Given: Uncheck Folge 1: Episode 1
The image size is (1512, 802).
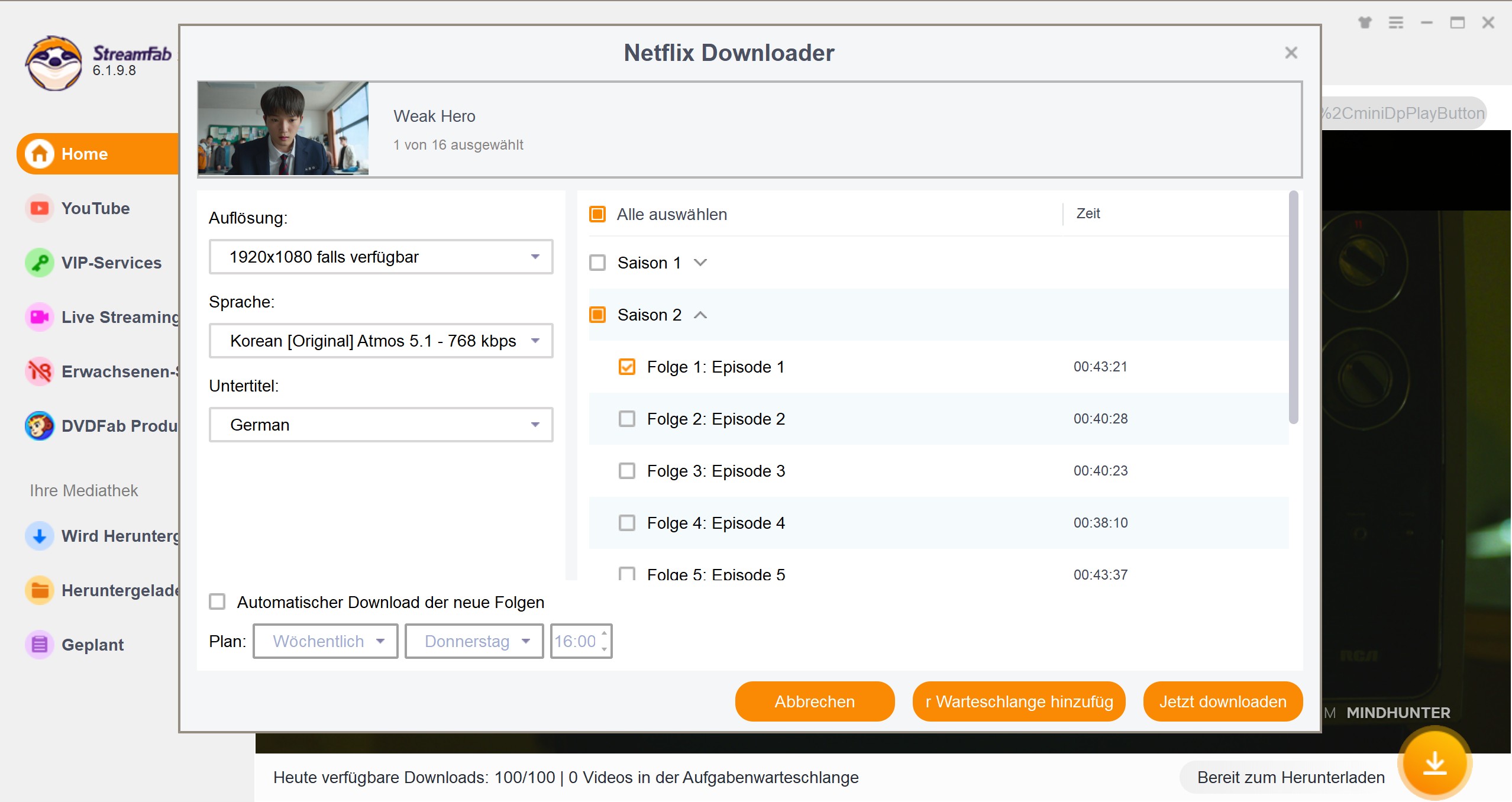Looking at the screenshot, I should [627, 367].
